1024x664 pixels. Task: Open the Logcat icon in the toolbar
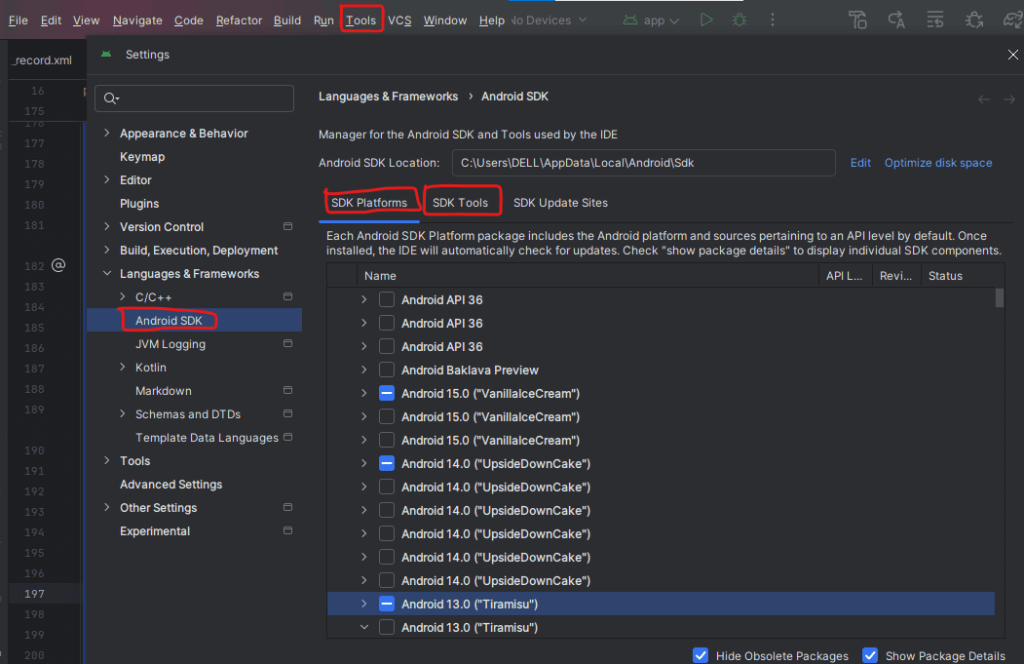point(933,19)
